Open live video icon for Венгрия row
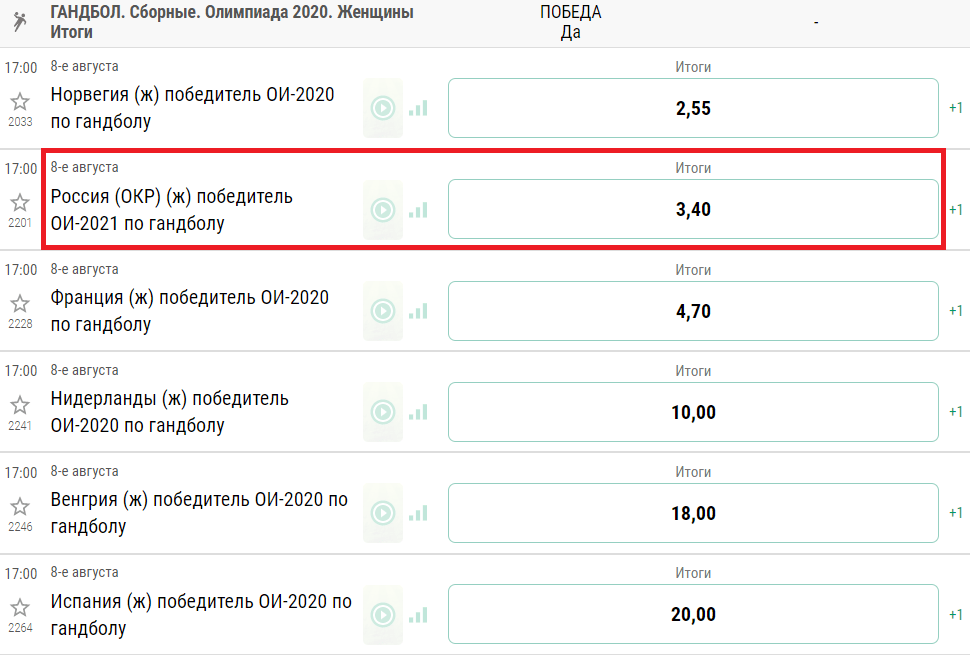This screenshot has width=970, height=655. tap(383, 513)
